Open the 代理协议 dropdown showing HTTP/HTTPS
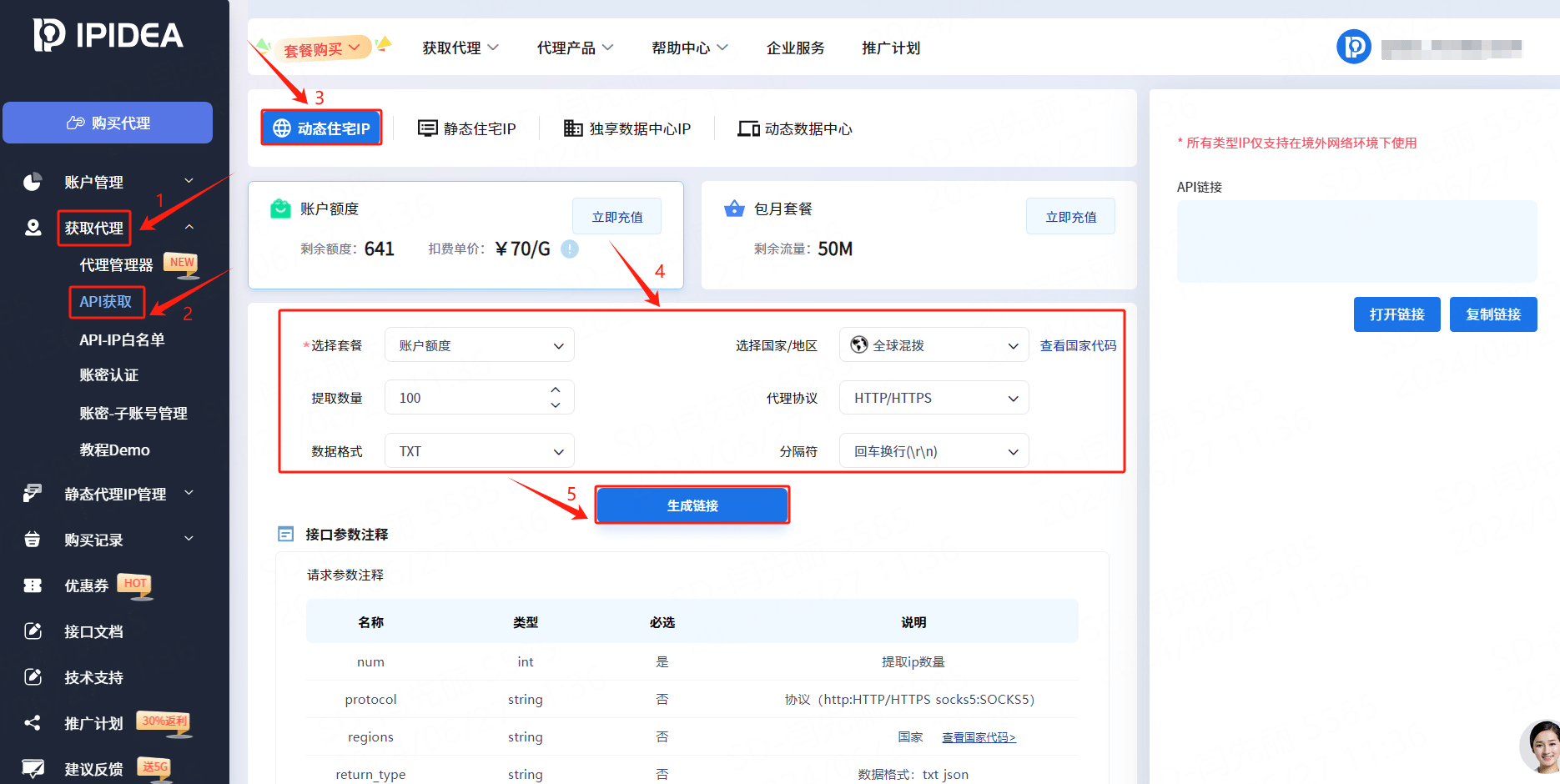The width and height of the screenshot is (1560, 784). point(934,398)
